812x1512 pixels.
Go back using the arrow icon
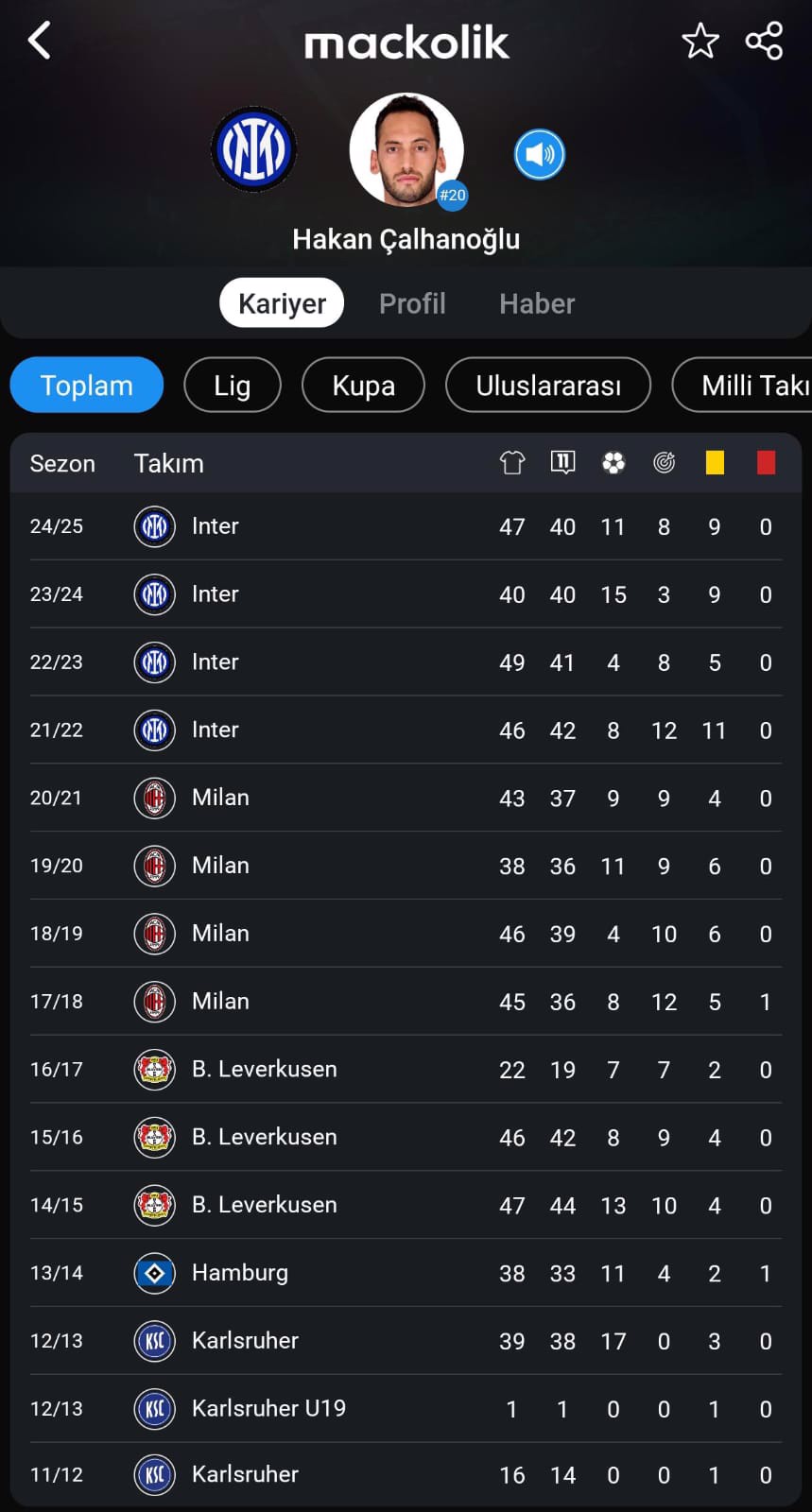point(40,41)
